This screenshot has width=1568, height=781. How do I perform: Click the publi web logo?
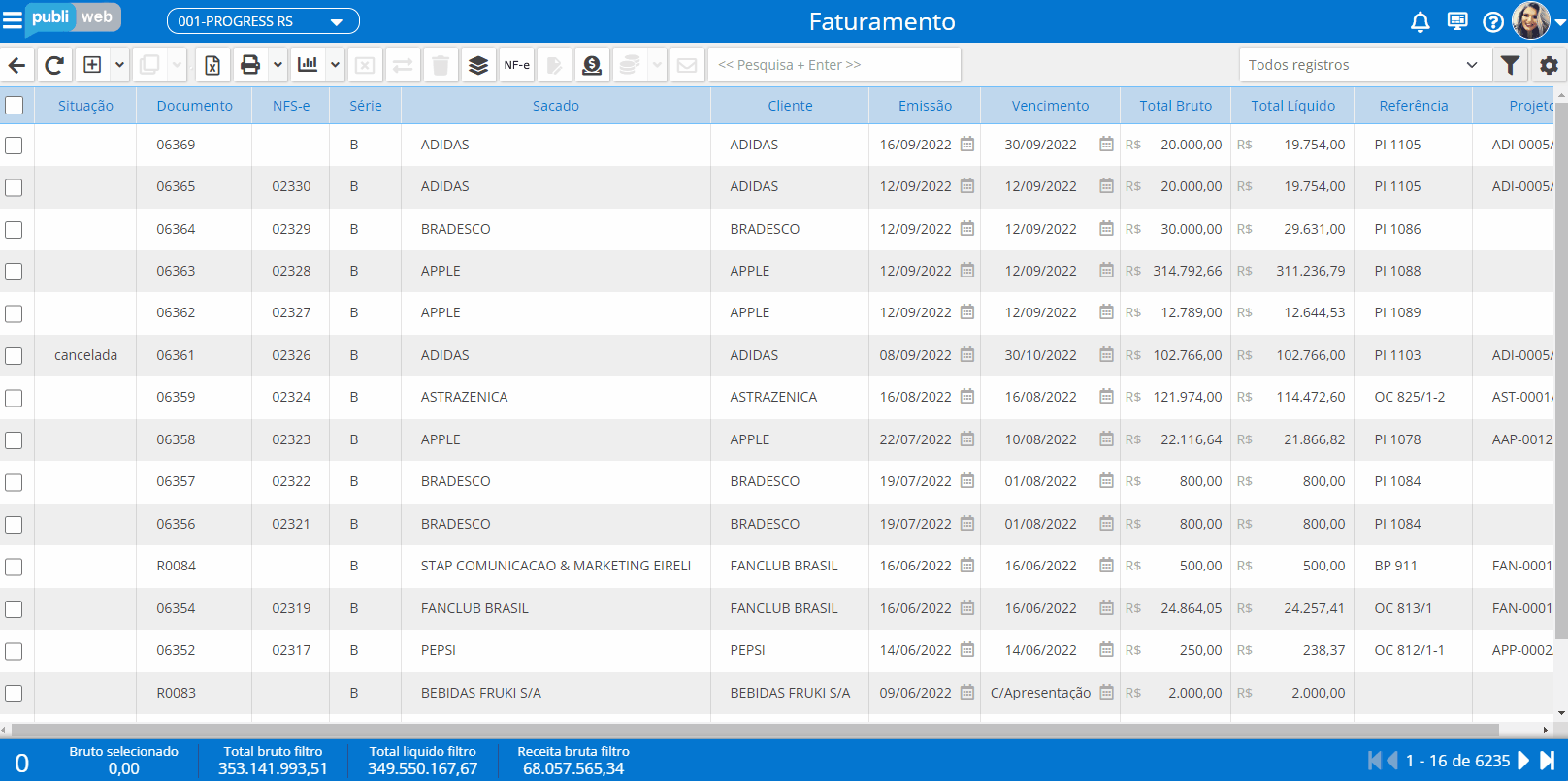tap(73, 17)
